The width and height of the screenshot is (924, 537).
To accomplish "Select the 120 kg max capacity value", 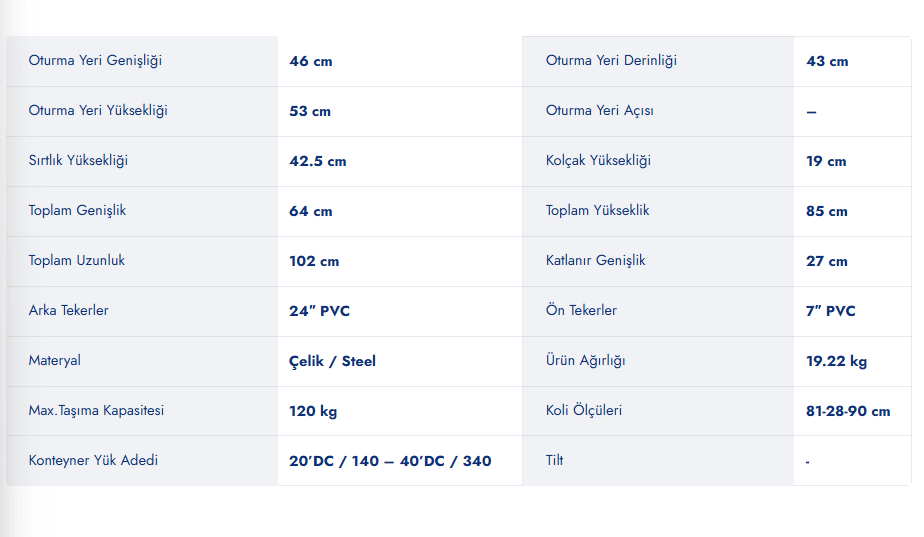I will tap(313, 411).
